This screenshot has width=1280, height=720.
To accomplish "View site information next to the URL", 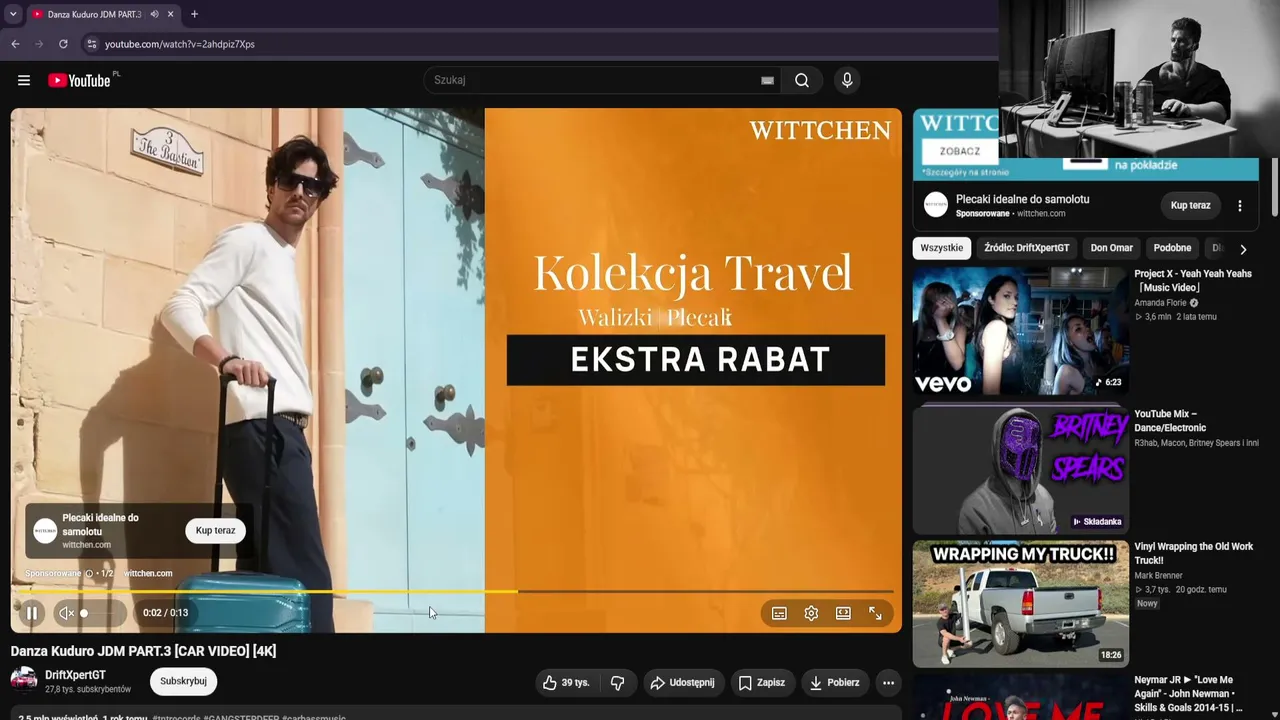I will (x=91, y=44).
